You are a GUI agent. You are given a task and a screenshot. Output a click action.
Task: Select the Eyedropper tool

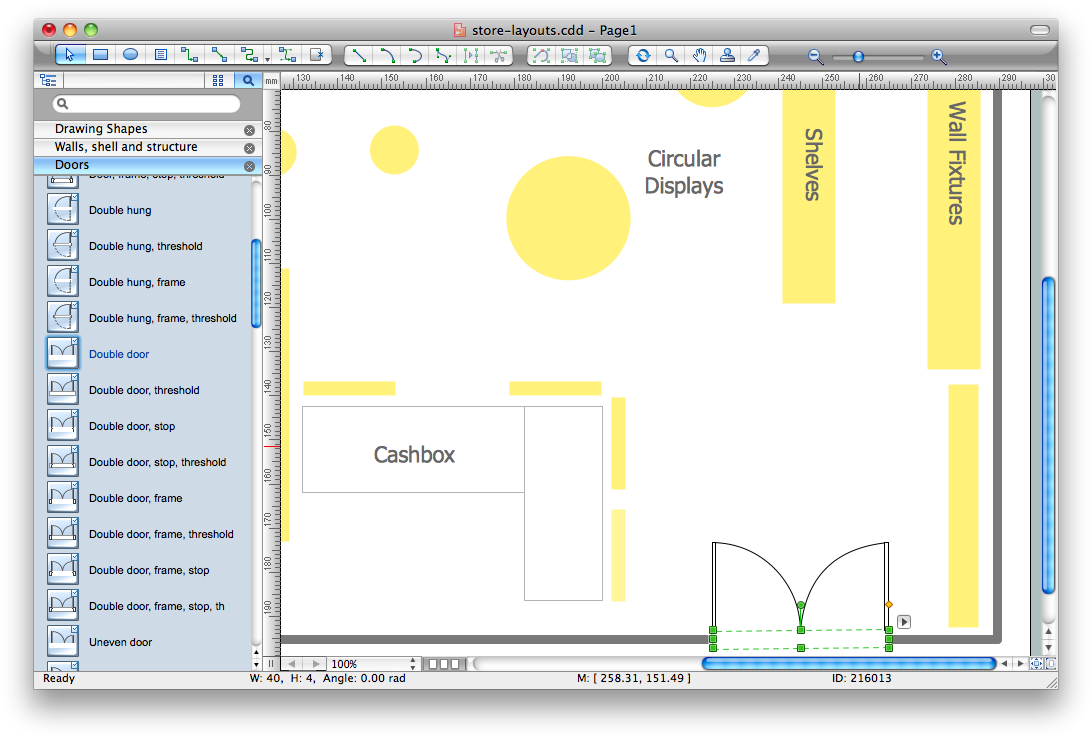pyautogui.click(x=754, y=56)
